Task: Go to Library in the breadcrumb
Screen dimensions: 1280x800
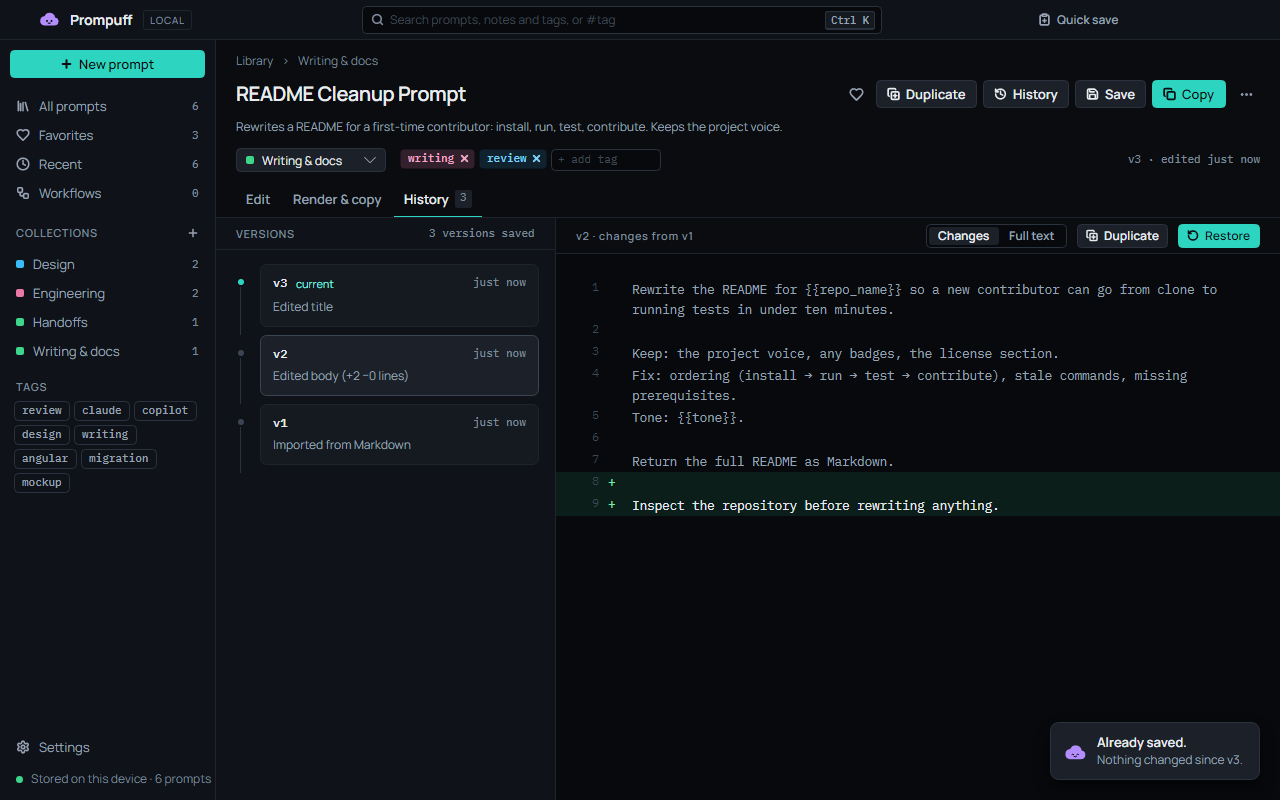Action: tap(254, 61)
